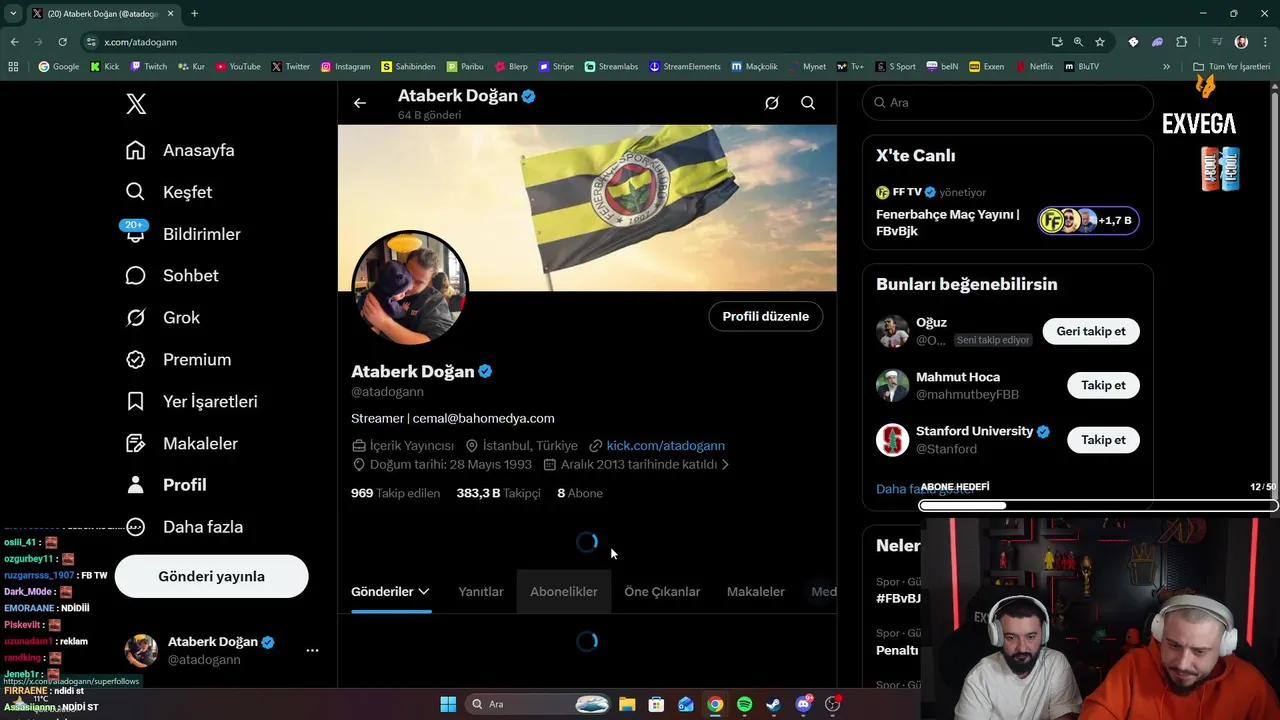The width and height of the screenshot is (1280, 720).
Task: Click Gönderi yayınla post button
Action: tap(212, 576)
